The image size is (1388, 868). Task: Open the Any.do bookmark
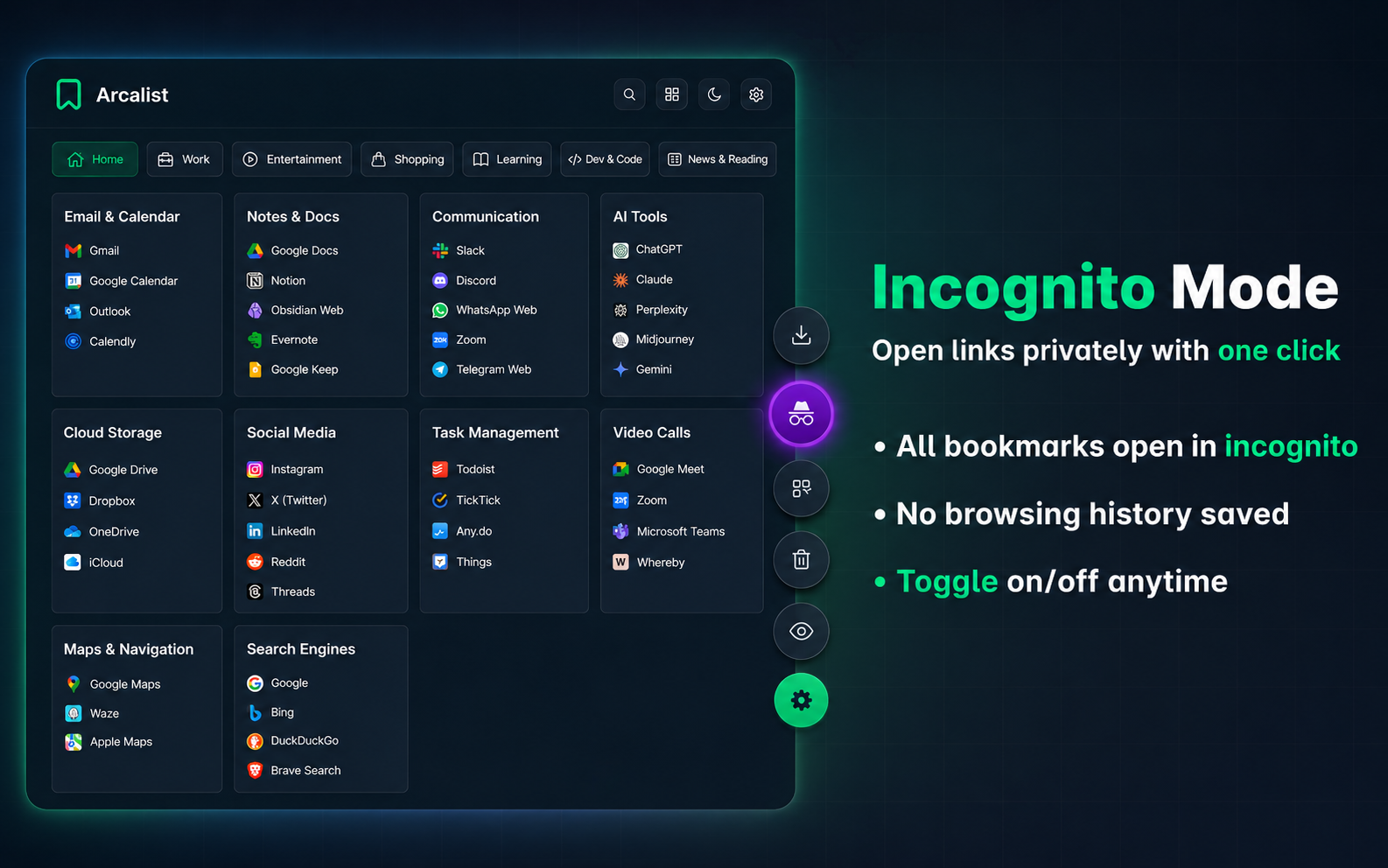462,531
